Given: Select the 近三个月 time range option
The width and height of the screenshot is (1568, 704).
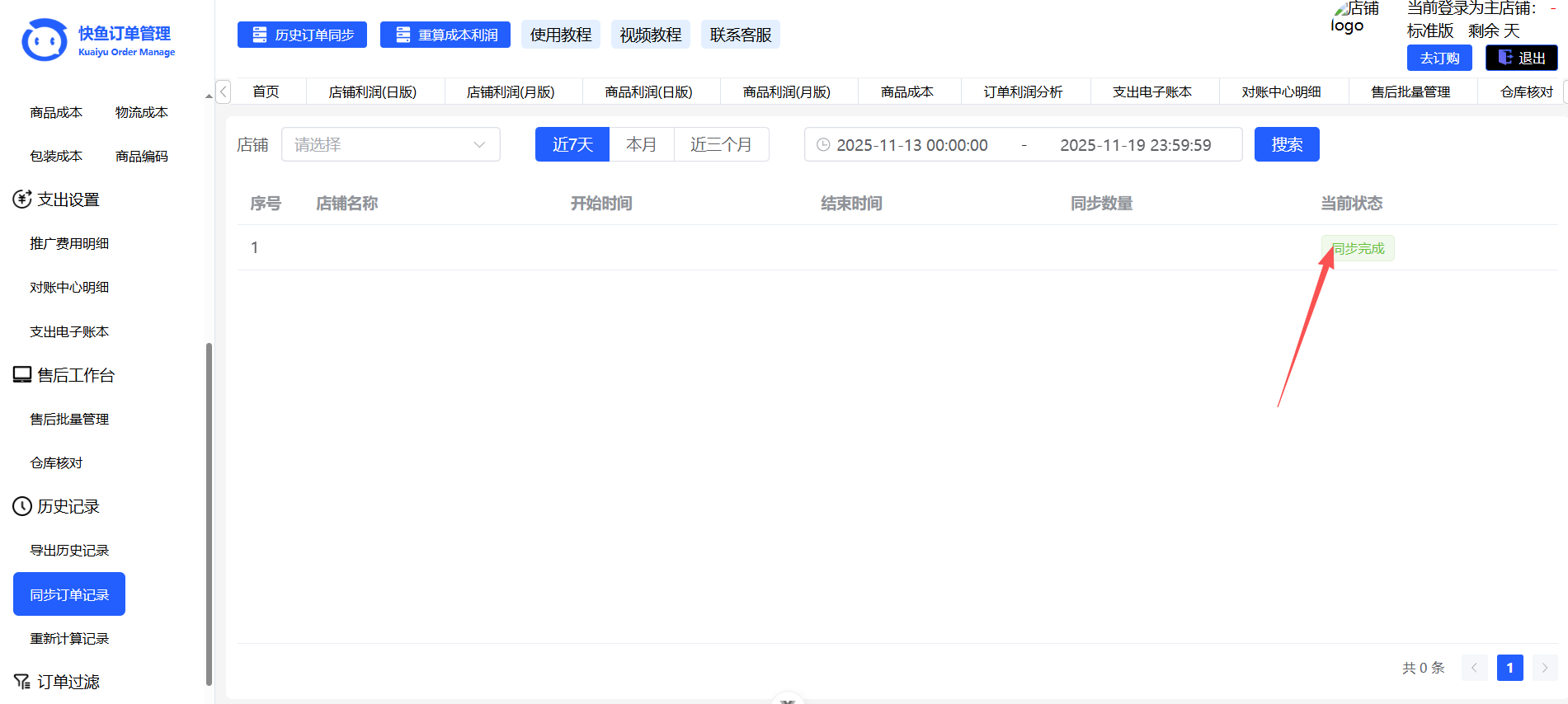Looking at the screenshot, I should pos(721,145).
